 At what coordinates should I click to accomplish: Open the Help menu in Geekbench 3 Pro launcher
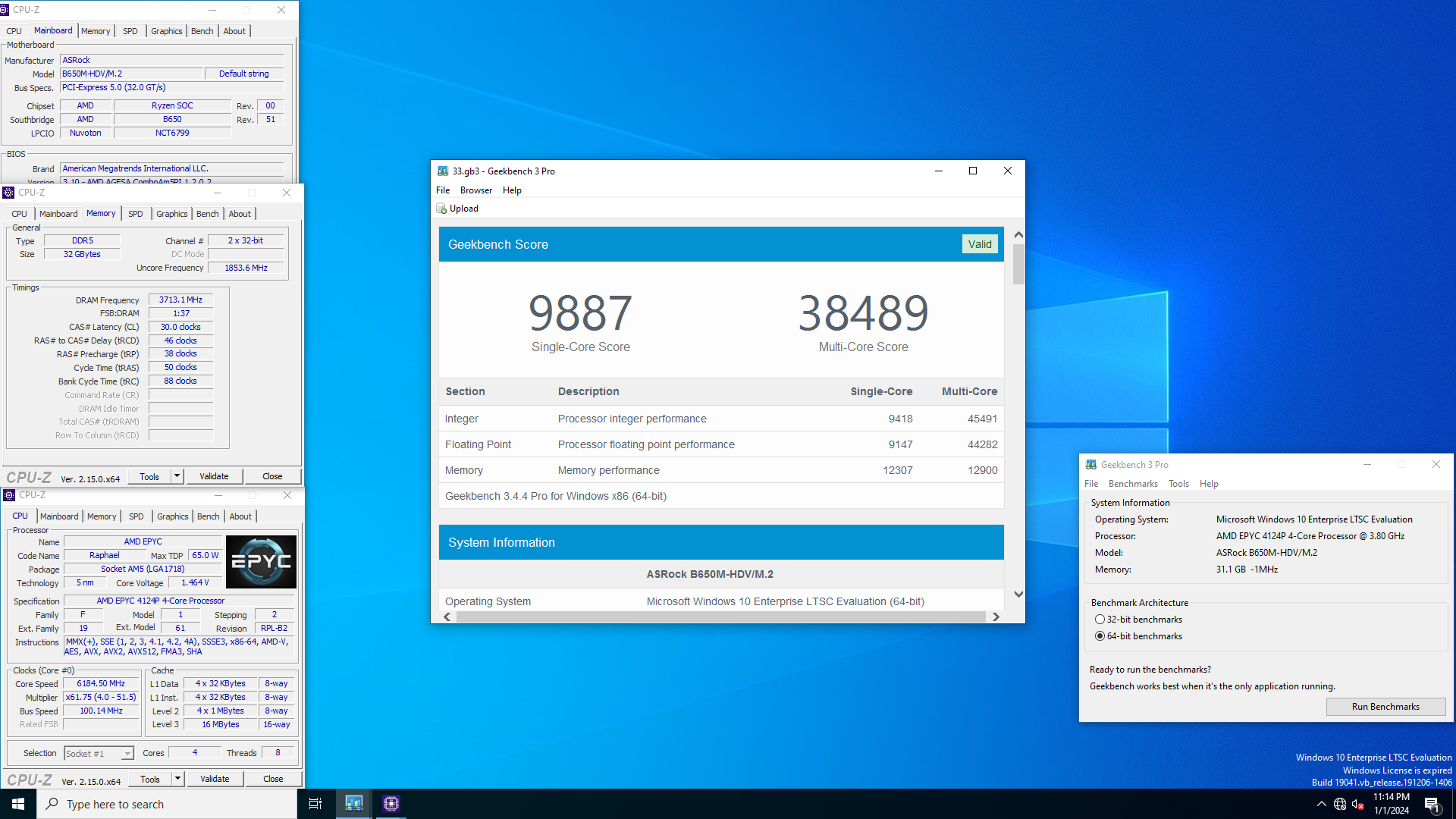click(1209, 484)
